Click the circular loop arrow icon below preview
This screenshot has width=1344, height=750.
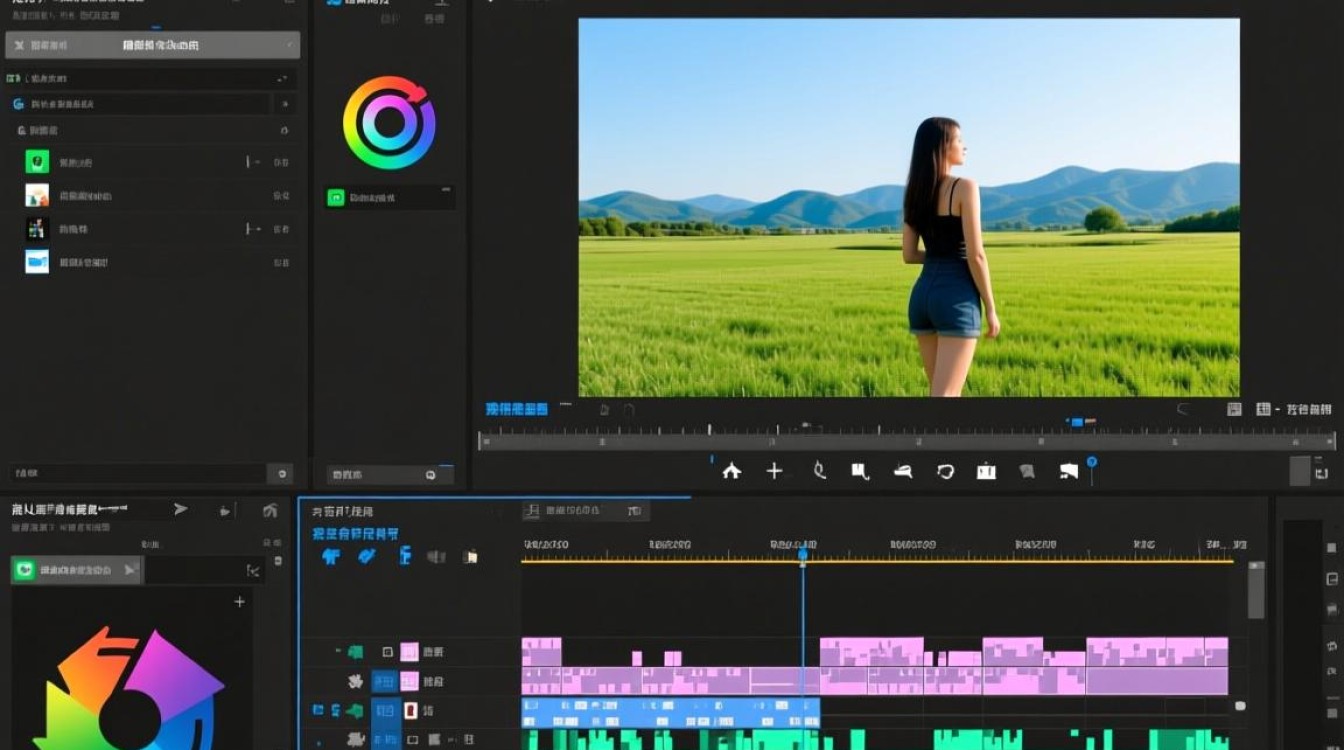[945, 471]
